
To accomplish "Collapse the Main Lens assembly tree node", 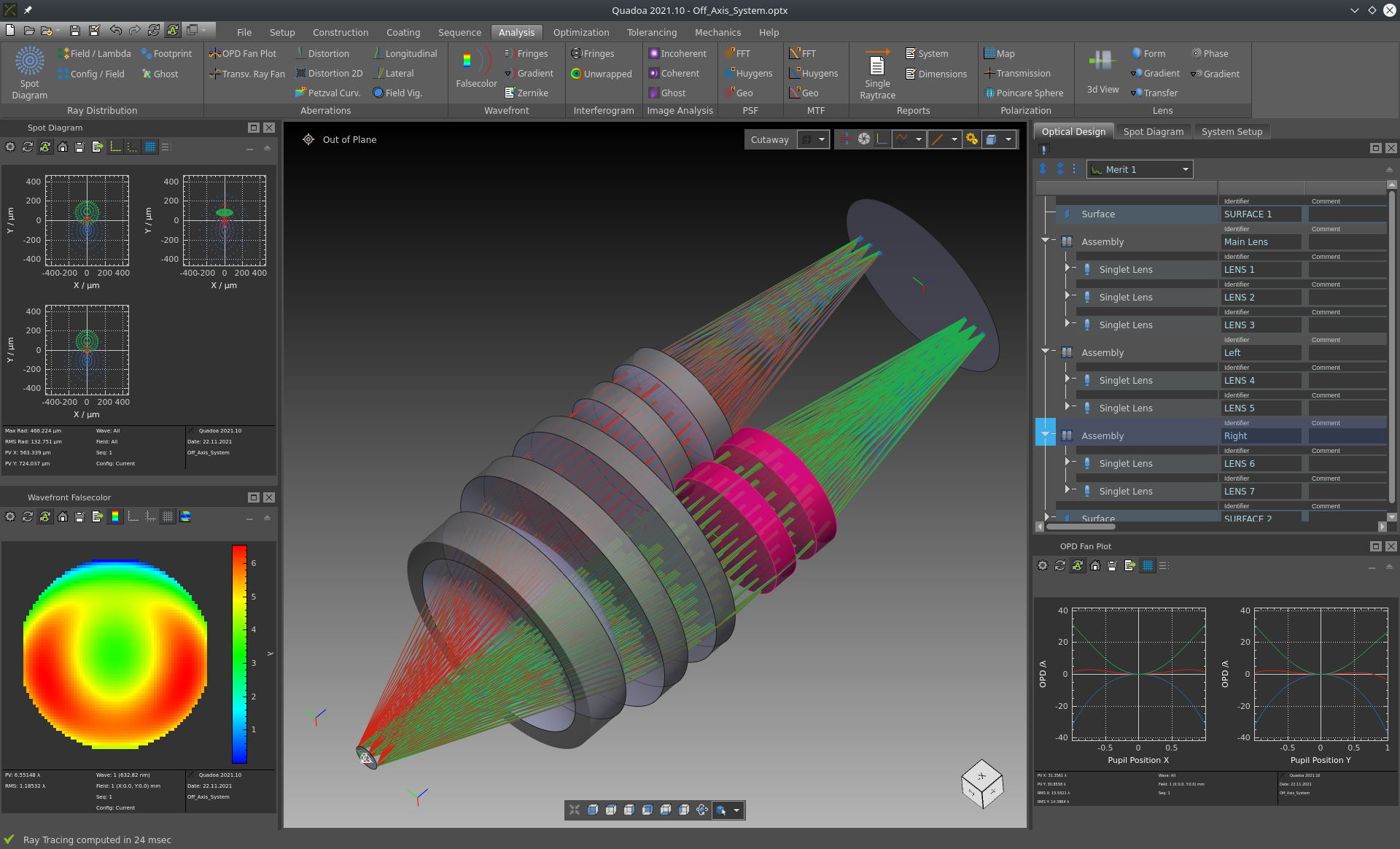I will [1045, 239].
